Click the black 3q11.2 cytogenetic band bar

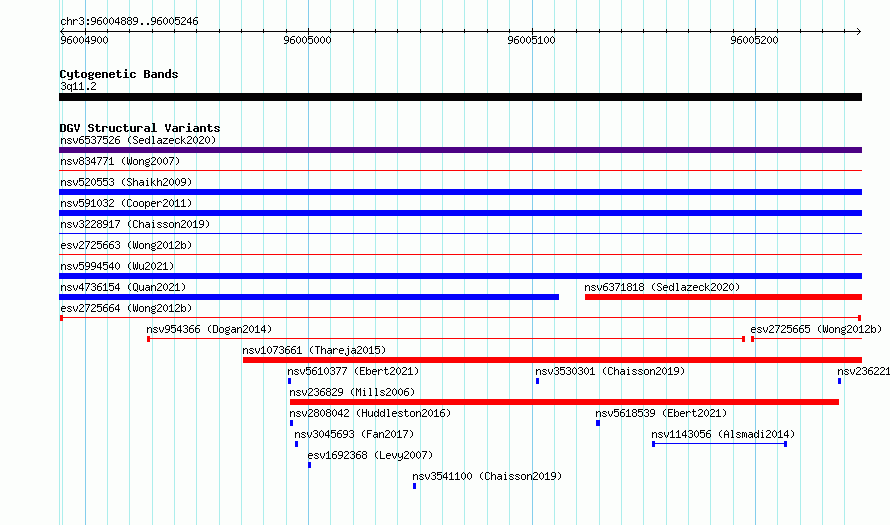click(460, 97)
